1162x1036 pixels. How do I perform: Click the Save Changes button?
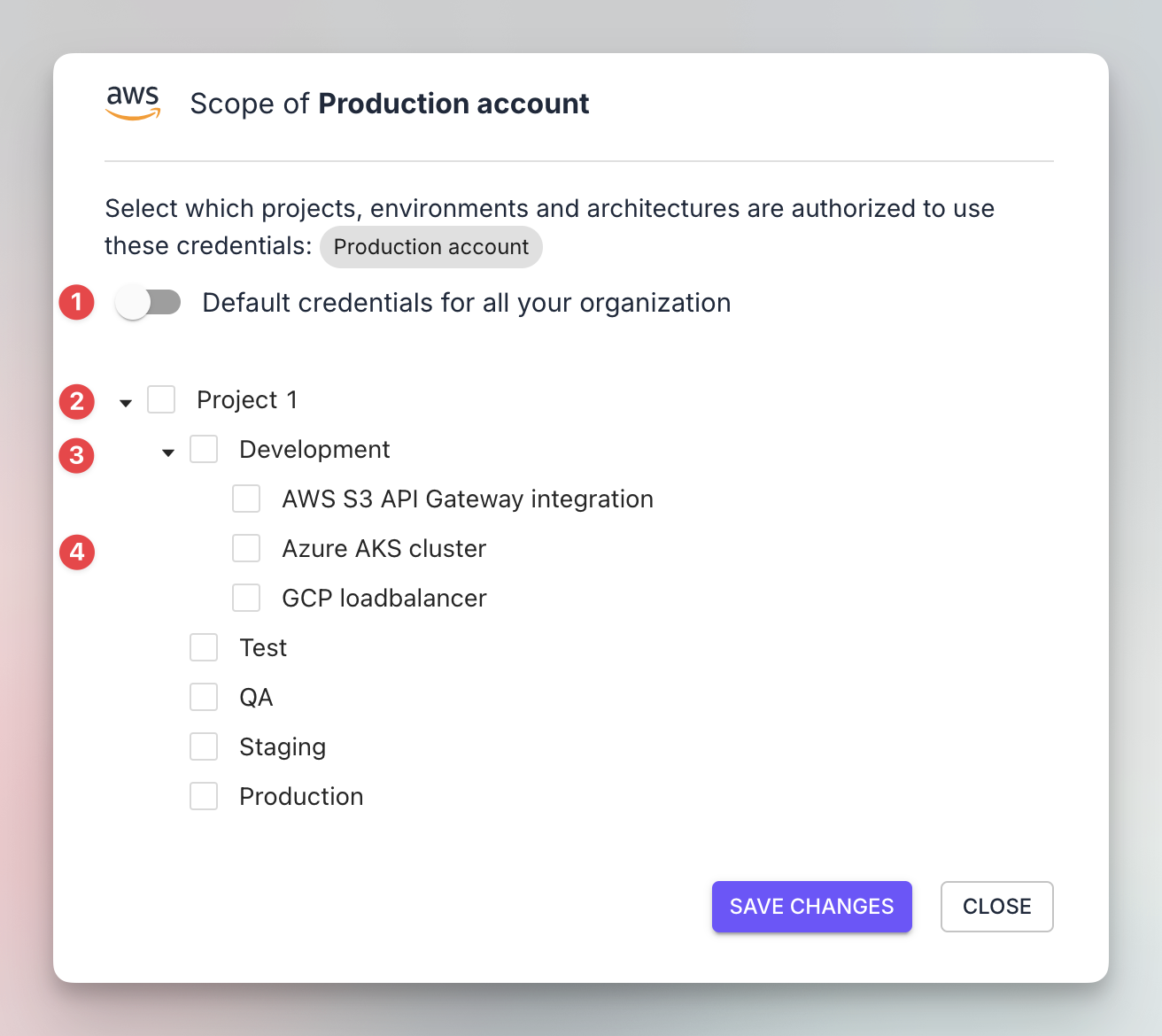811,907
